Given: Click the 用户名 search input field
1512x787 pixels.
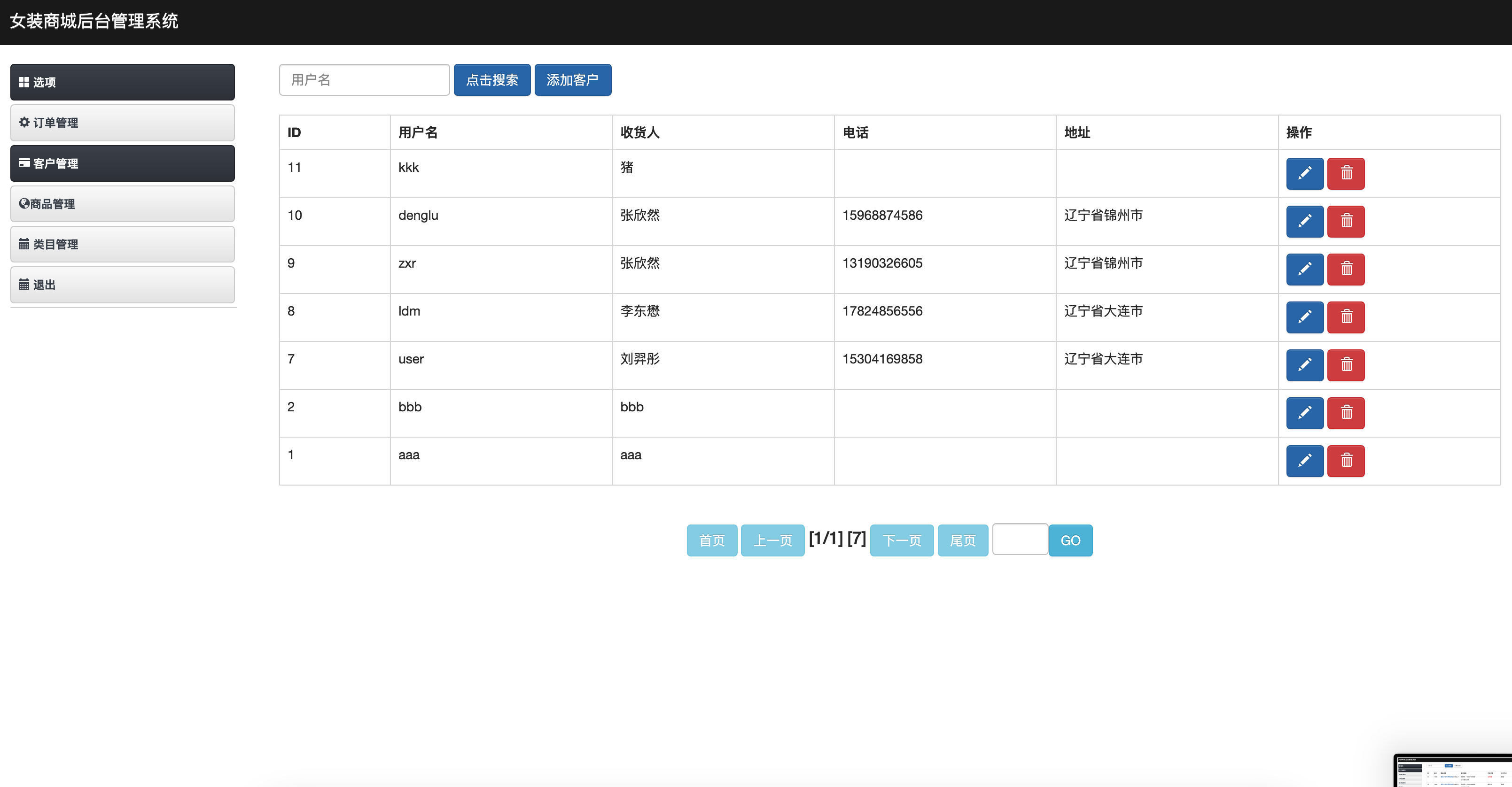Looking at the screenshot, I should pyautogui.click(x=365, y=80).
